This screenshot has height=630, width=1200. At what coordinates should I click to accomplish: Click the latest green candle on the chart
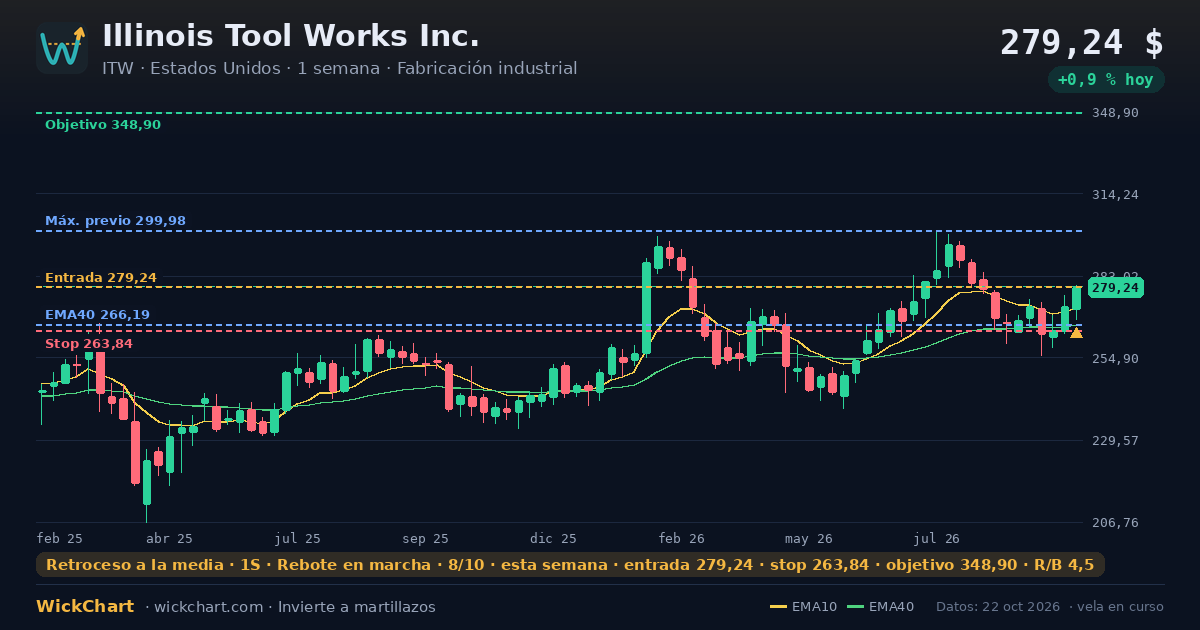click(1077, 297)
